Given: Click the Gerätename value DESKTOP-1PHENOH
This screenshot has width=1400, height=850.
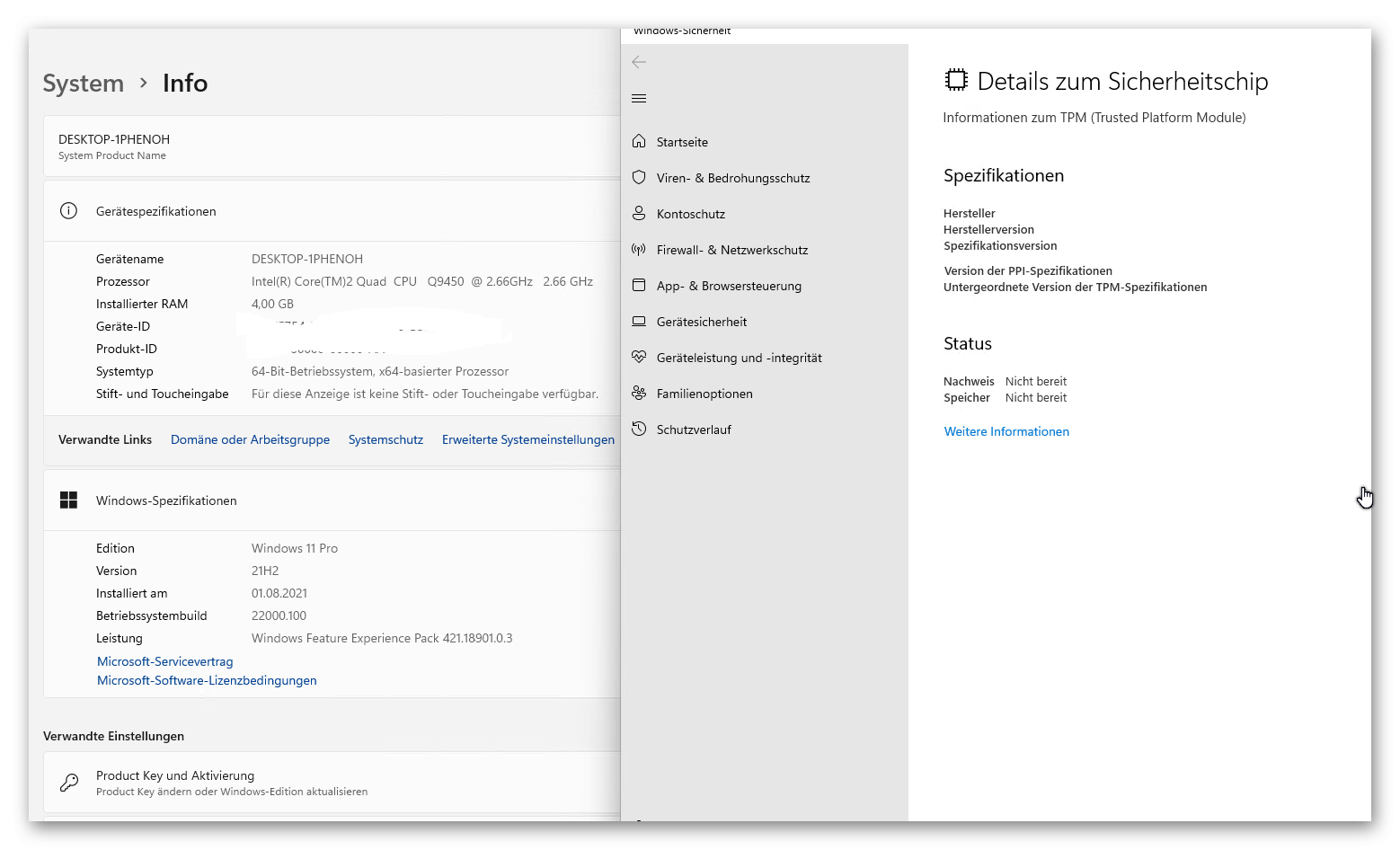Looking at the screenshot, I should coord(307,259).
